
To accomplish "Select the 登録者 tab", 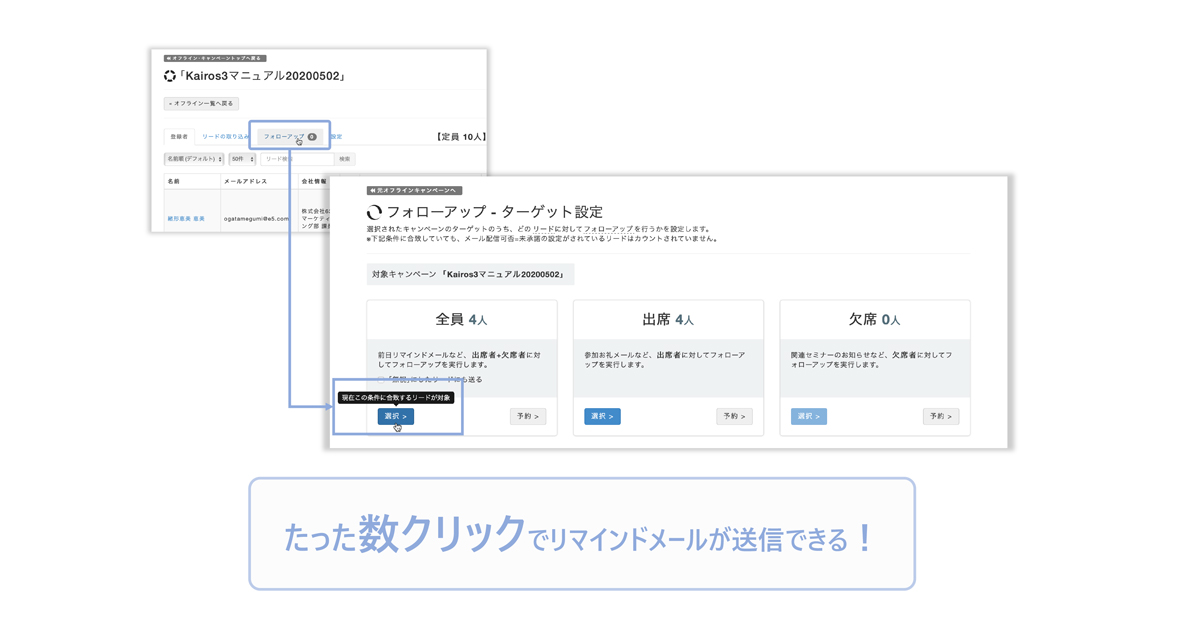I will coord(179,137).
